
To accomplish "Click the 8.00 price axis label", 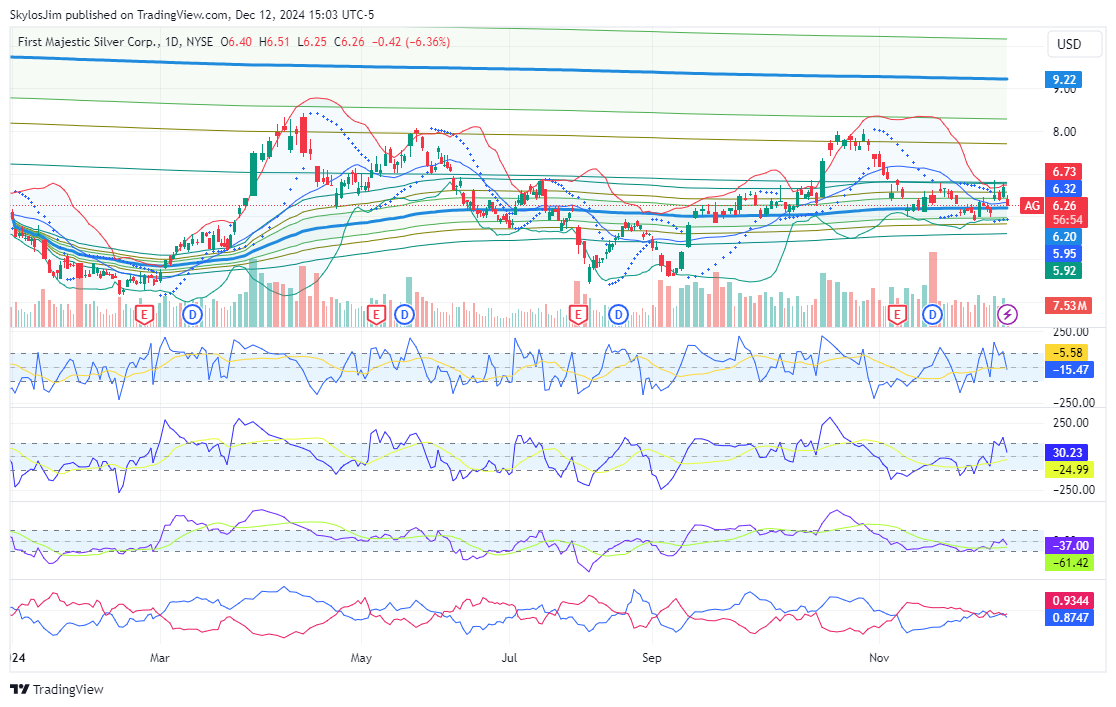I will pos(1064,132).
